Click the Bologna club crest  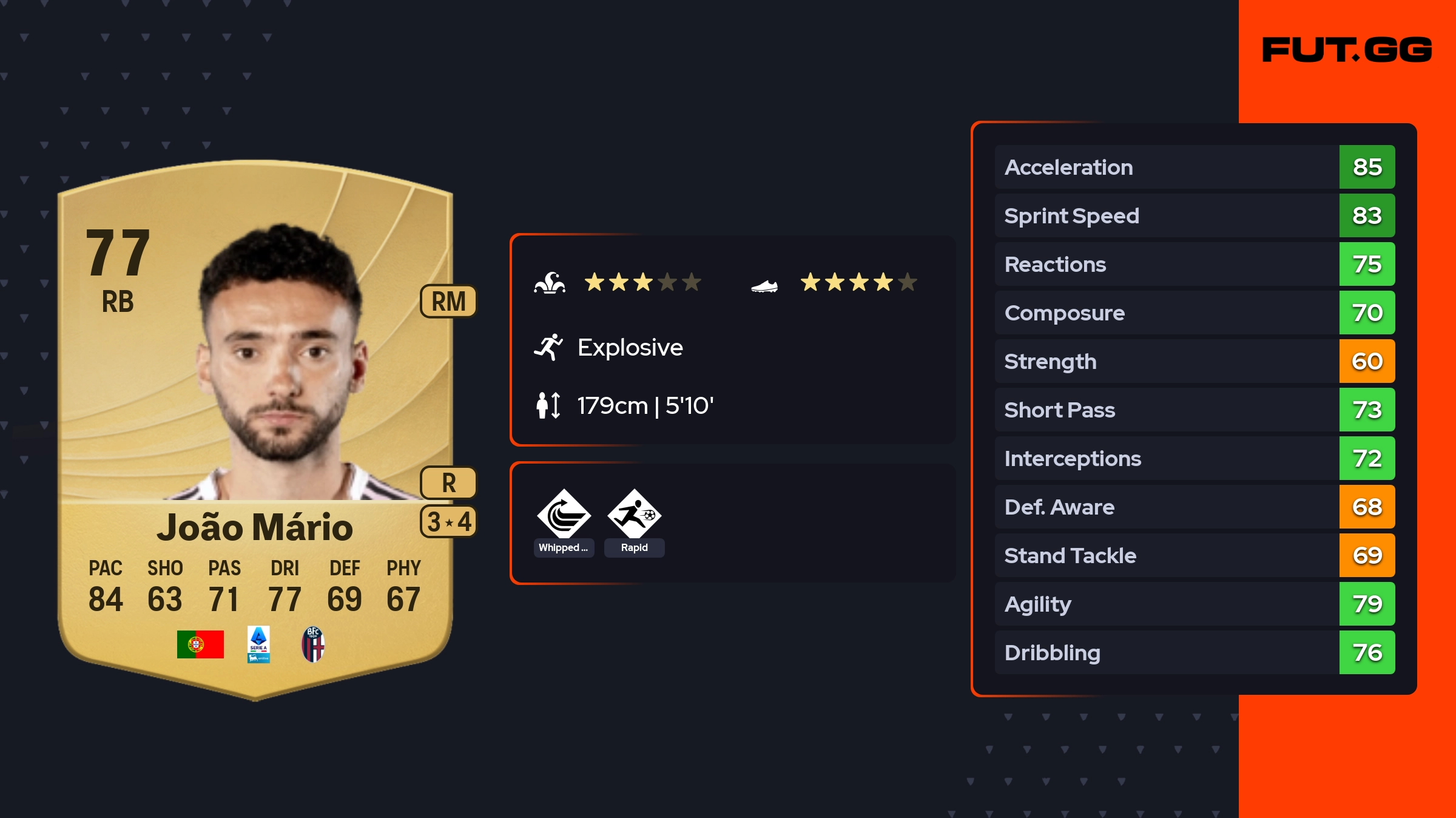[313, 644]
